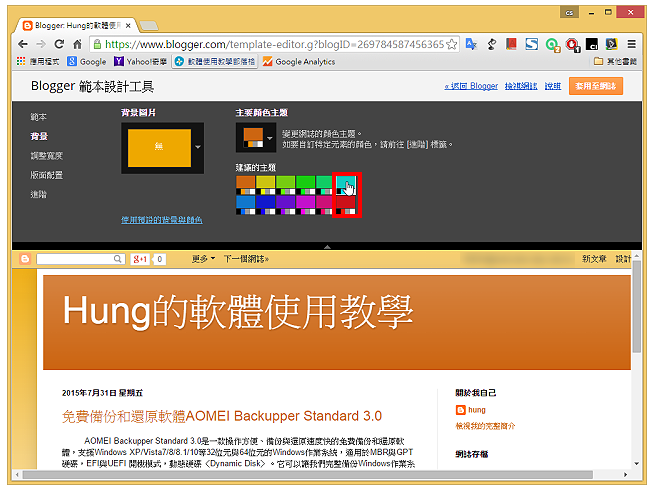Open the Yahoo bookmark
This screenshot has height=489, width=649.
pyautogui.click(x=141, y=61)
